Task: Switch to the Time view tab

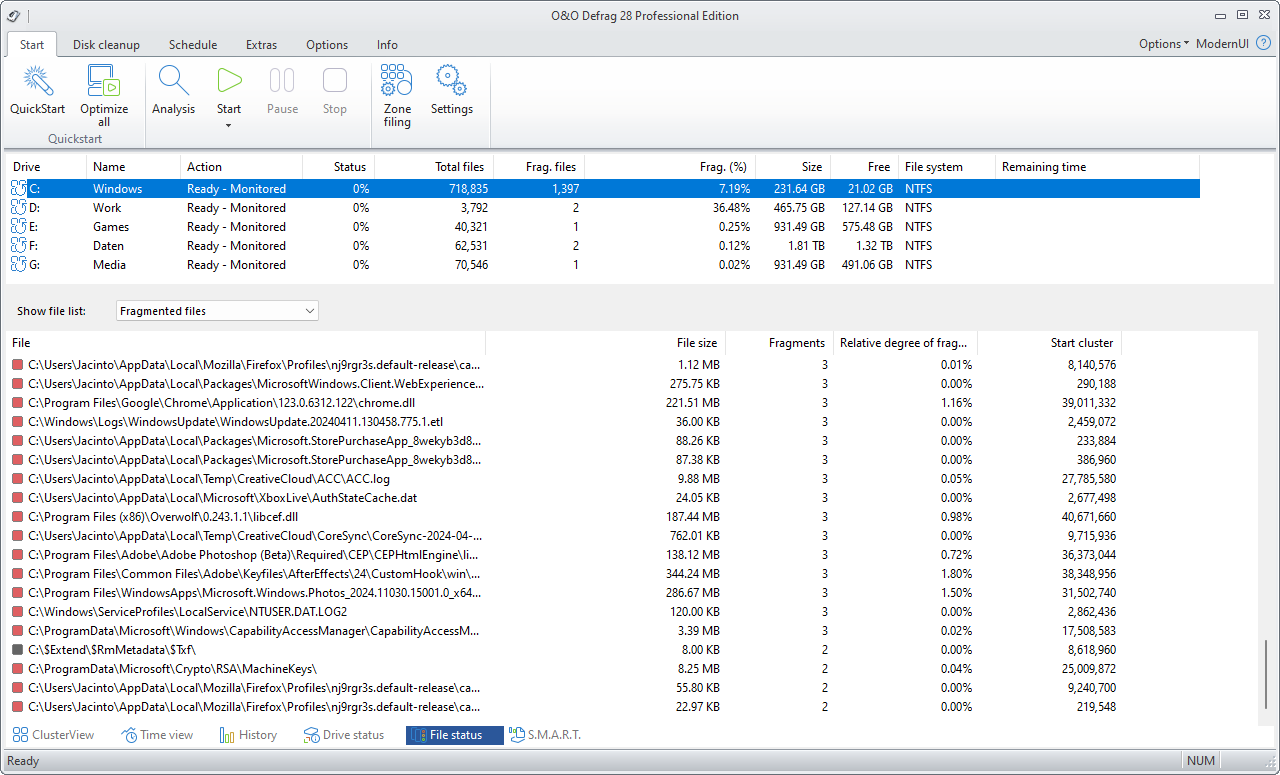Action: tap(157, 735)
